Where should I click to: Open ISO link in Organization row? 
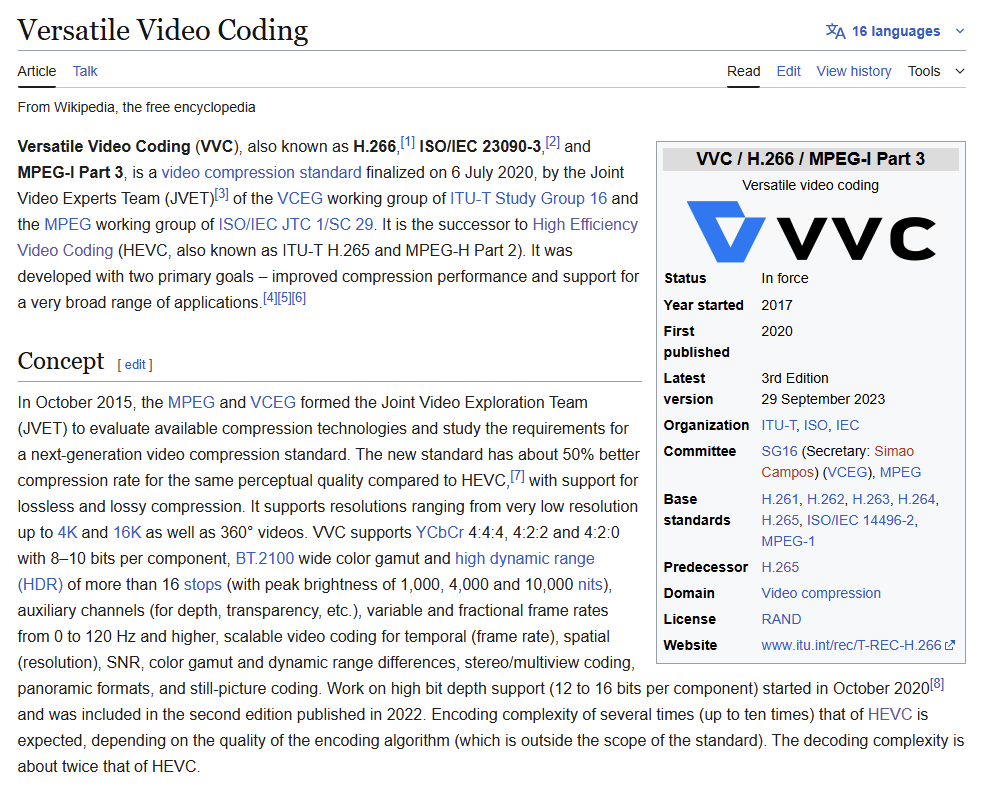816,425
